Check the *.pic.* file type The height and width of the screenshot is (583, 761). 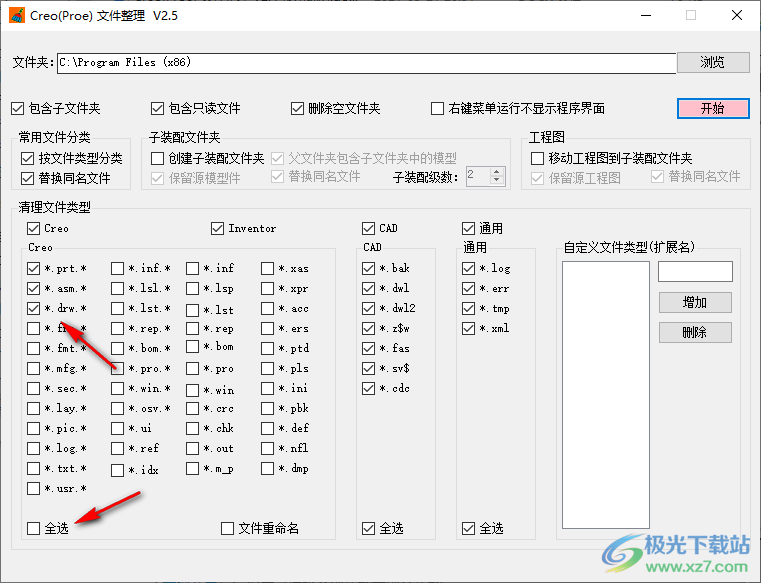(33, 428)
